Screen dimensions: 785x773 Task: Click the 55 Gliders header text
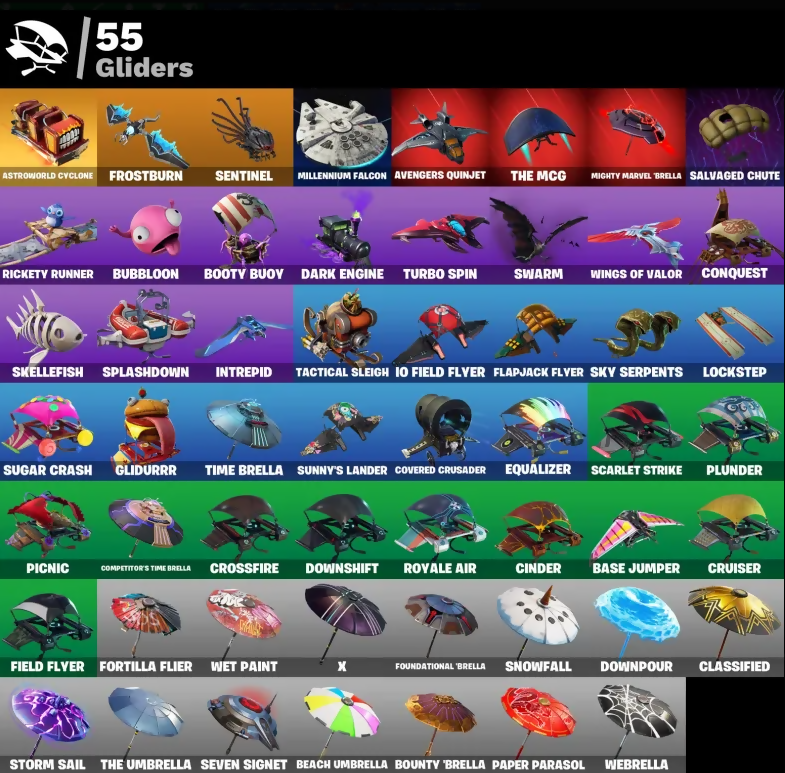144,51
